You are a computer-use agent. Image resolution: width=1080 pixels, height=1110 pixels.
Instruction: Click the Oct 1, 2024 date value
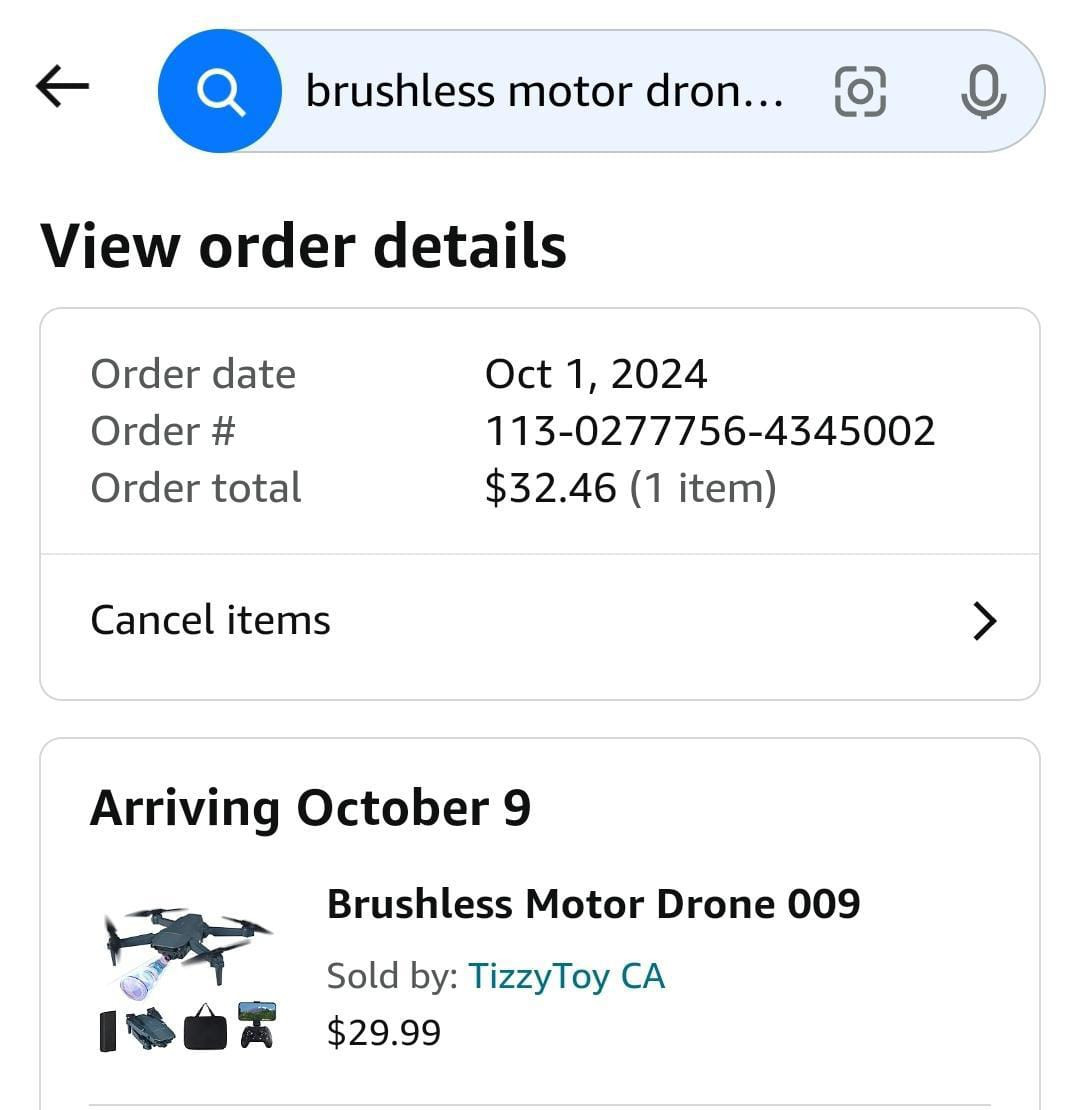596,374
